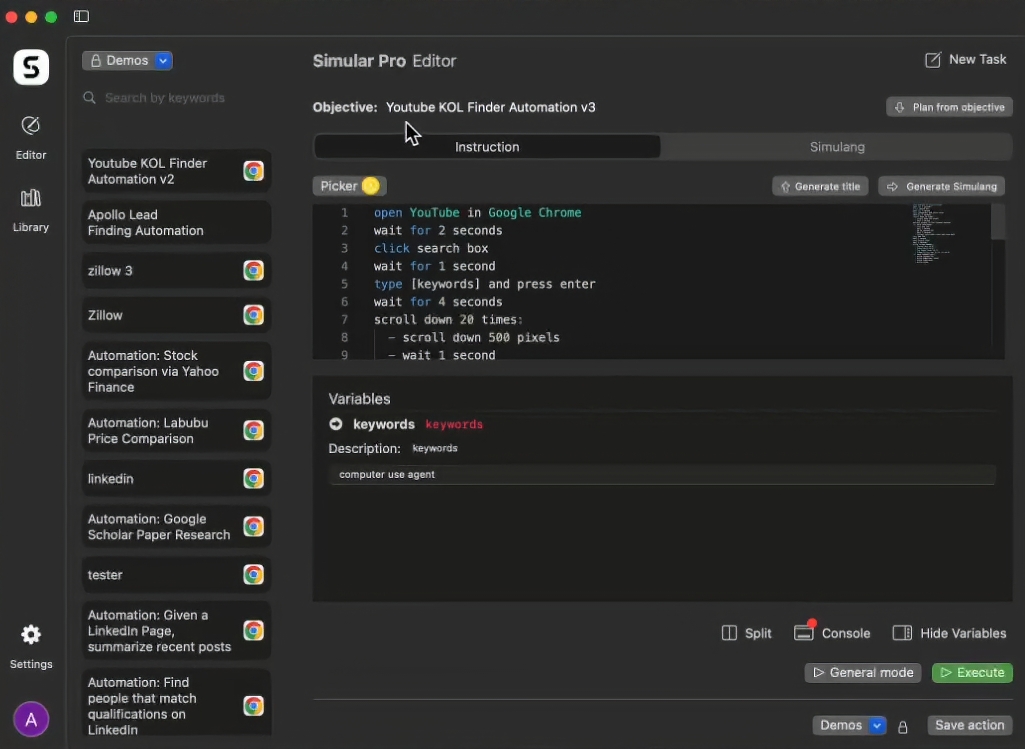This screenshot has height=749, width=1025.
Task: Click Plan from objective button
Action: click(x=949, y=107)
